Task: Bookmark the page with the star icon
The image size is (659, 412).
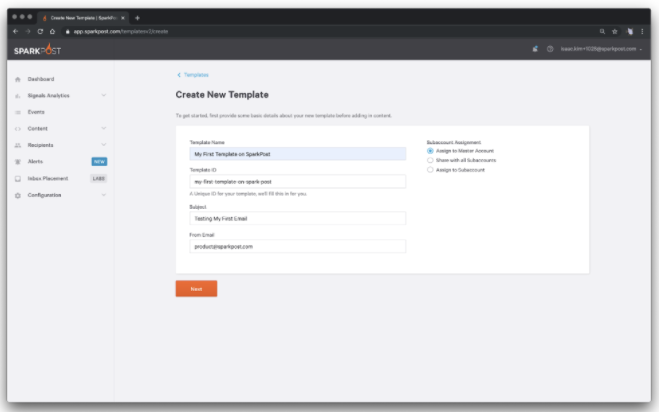Action: 614,31
